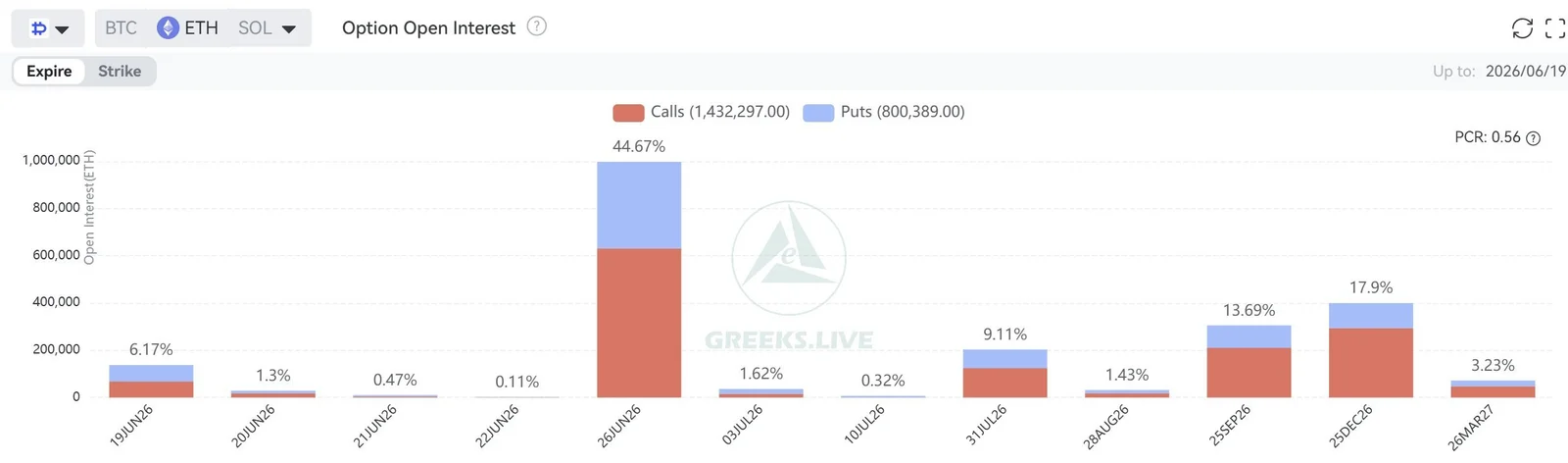Expand the SOL coin dropdown arrow

tap(289, 29)
